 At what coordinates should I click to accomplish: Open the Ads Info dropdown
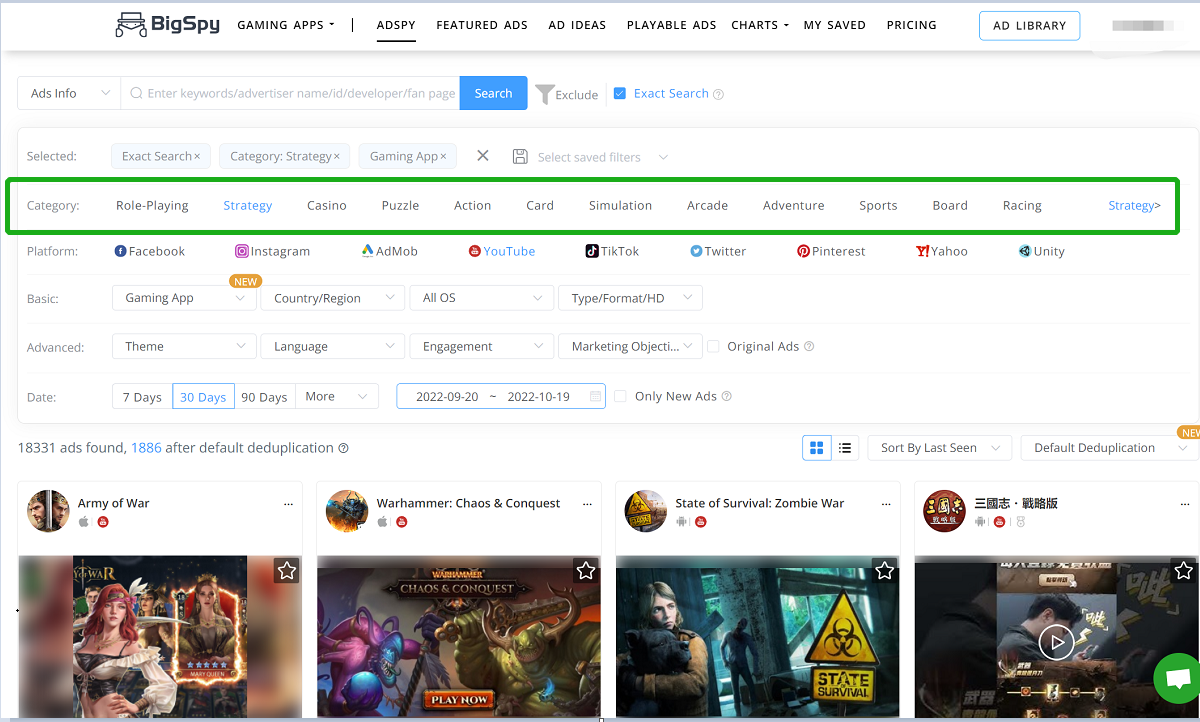tap(69, 94)
